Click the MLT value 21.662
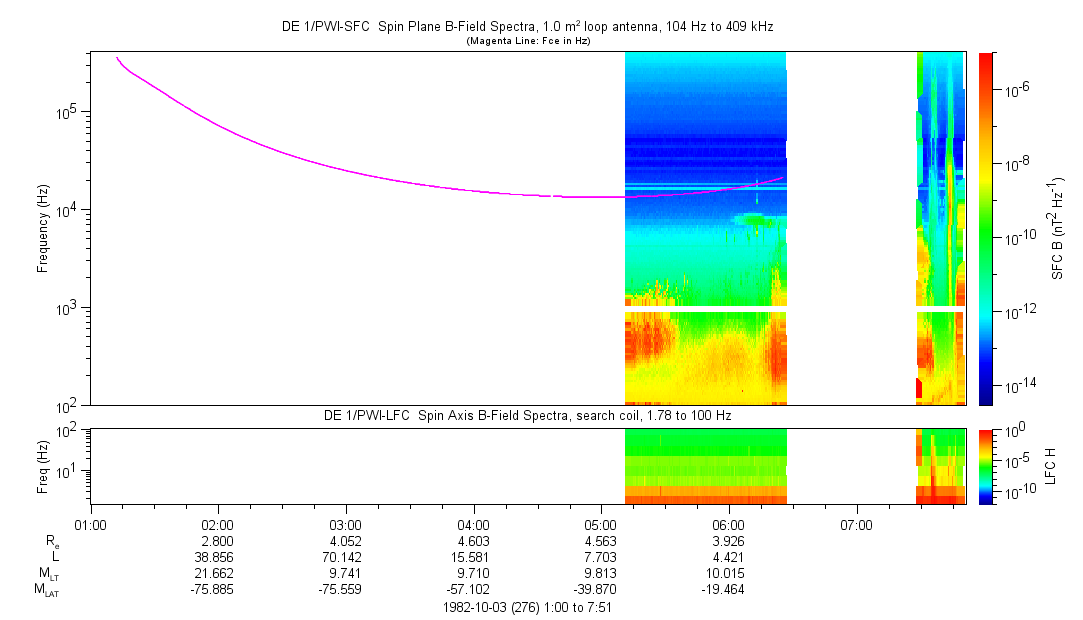 coord(218,573)
